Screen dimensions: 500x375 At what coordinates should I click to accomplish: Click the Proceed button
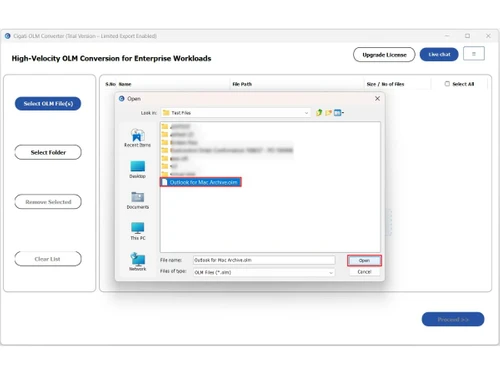(x=453, y=319)
